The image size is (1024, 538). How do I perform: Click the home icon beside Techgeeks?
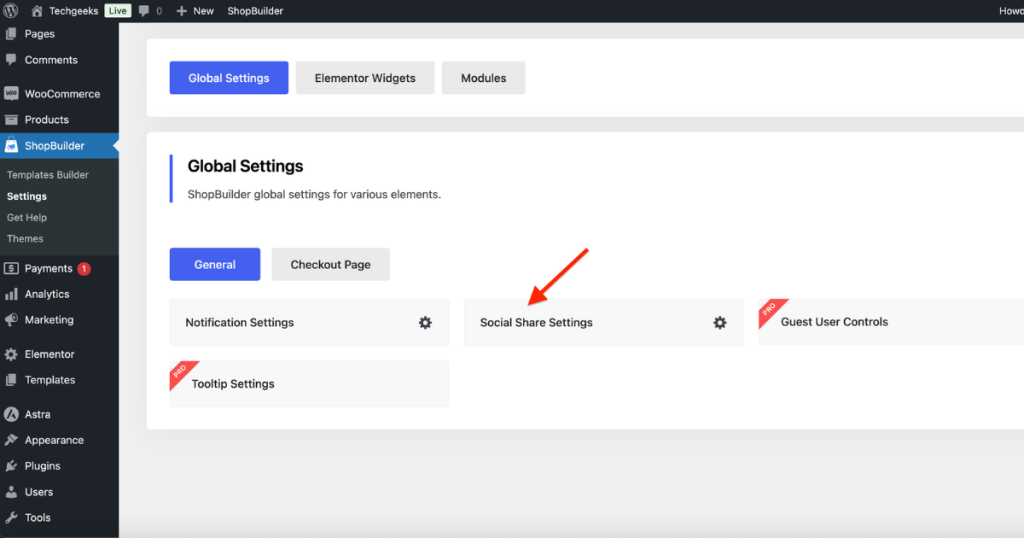(x=37, y=10)
